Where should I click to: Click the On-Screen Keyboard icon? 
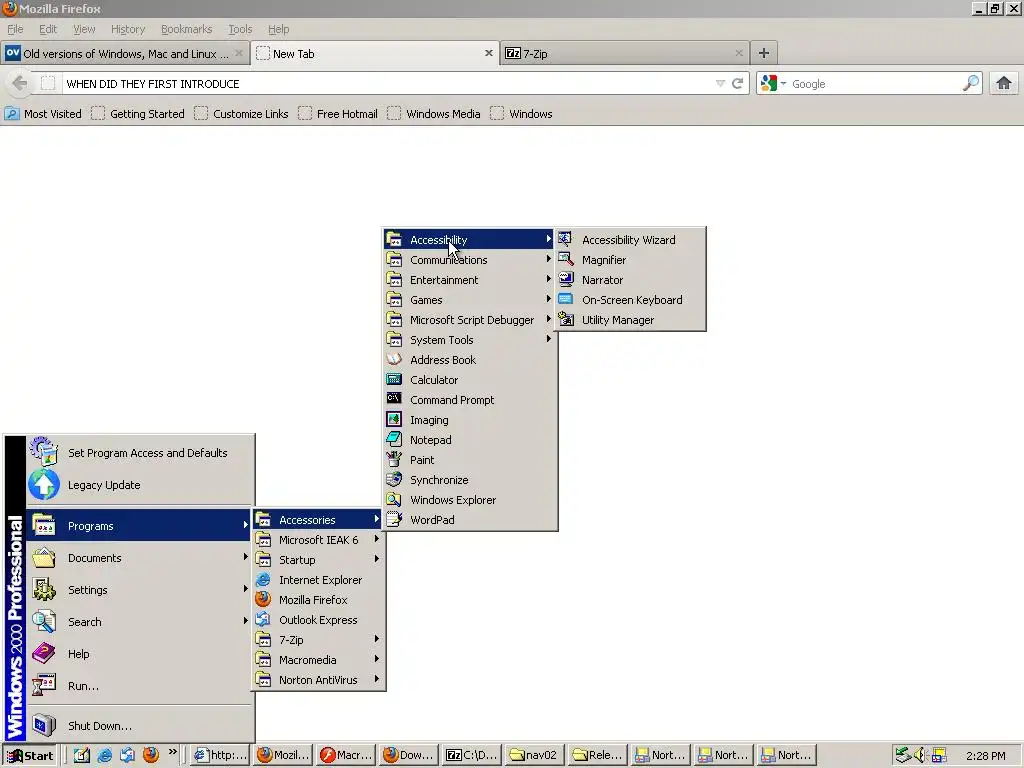[x=566, y=300]
